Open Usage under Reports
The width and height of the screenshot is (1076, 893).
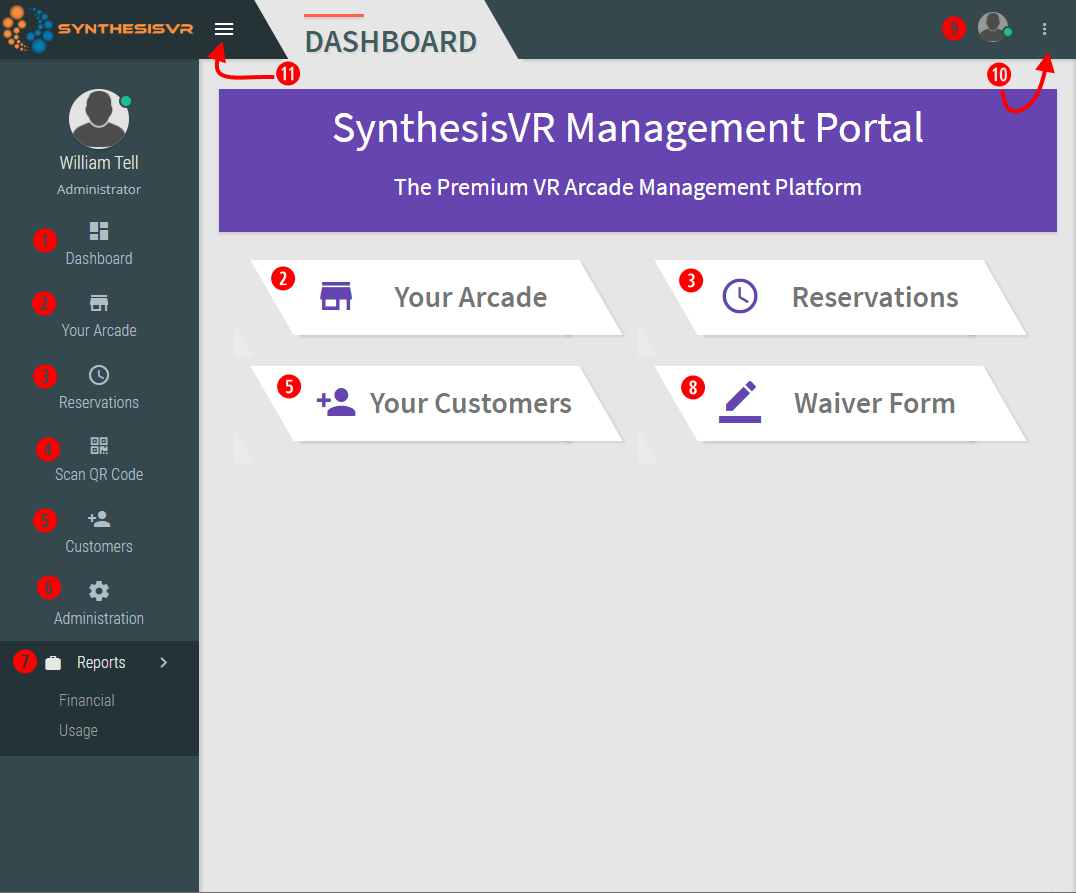[78, 730]
